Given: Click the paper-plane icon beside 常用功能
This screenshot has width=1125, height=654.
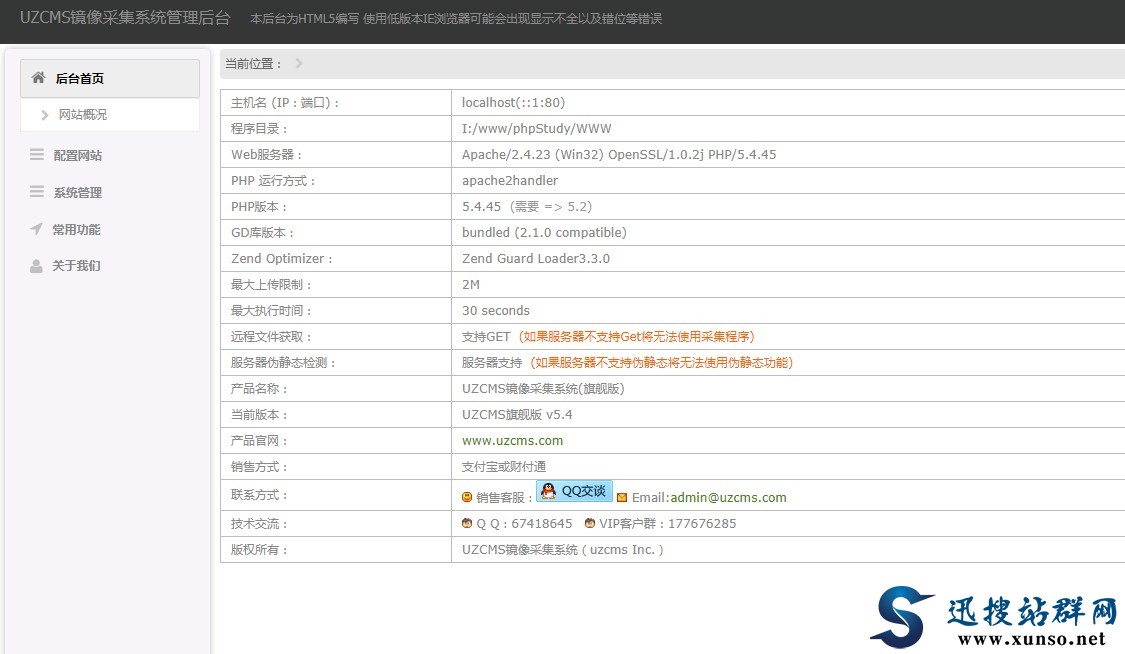Looking at the screenshot, I should click(37, 229).
